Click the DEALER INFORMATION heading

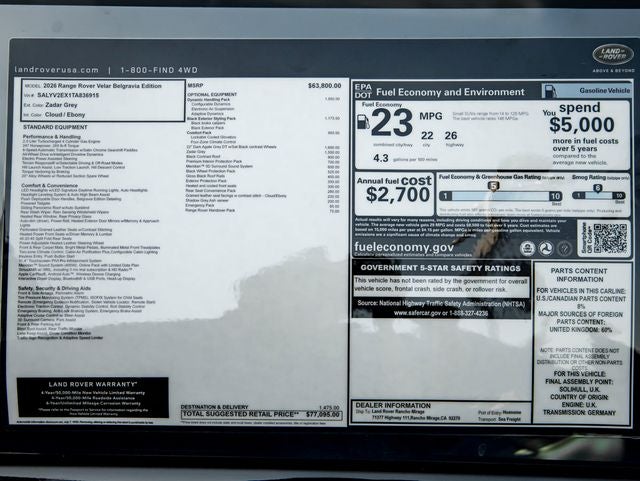click(x=393, y=405)
